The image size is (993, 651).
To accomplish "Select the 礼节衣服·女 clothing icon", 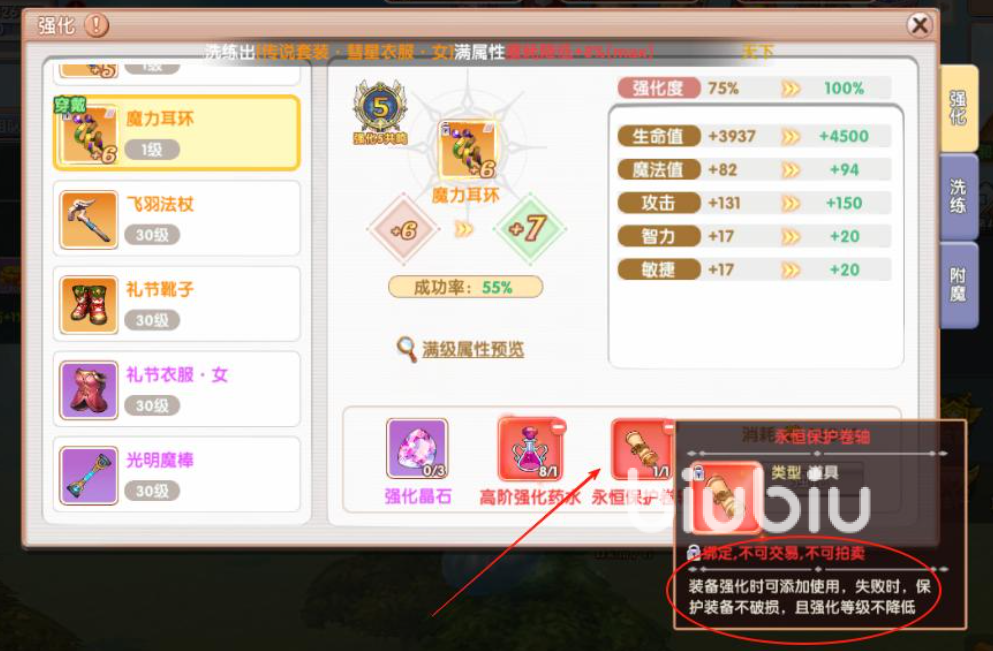I will pyautogui.click(x=89, y=390).
